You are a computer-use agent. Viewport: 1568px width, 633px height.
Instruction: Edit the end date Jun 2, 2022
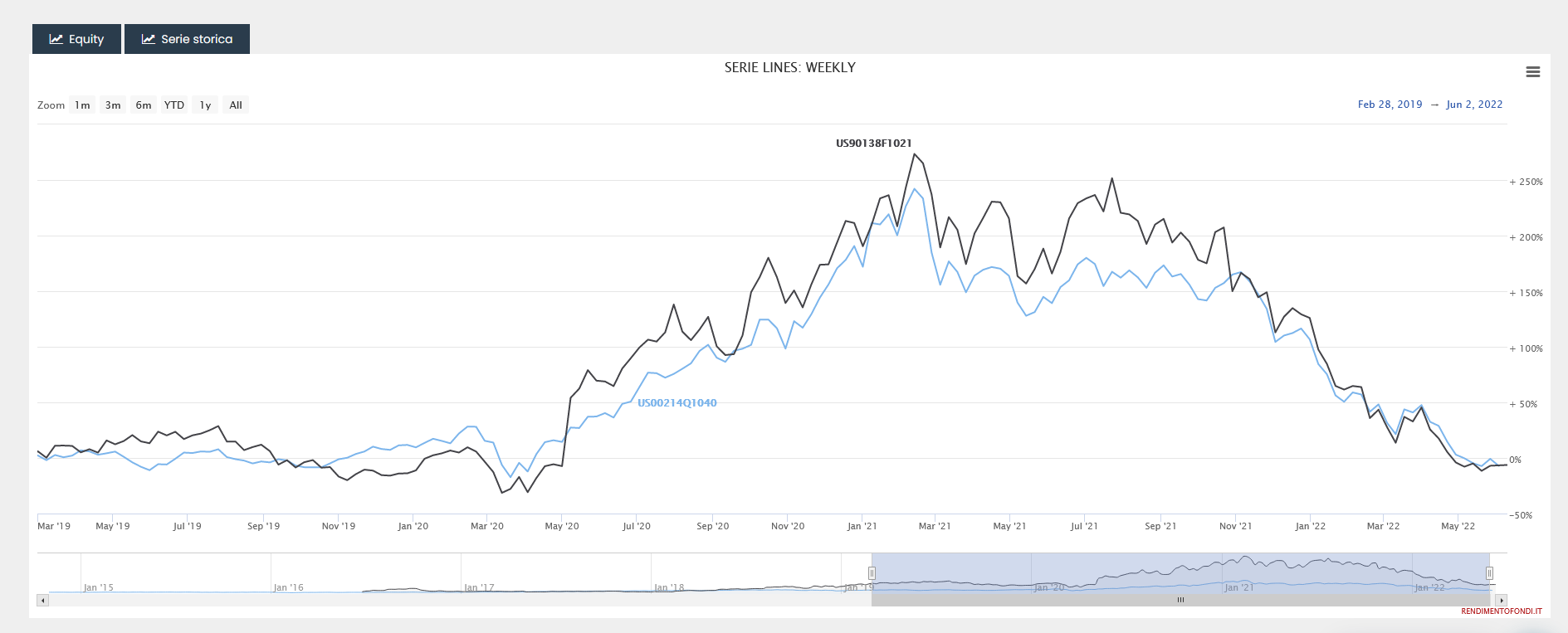click(x=1474, y=105)
